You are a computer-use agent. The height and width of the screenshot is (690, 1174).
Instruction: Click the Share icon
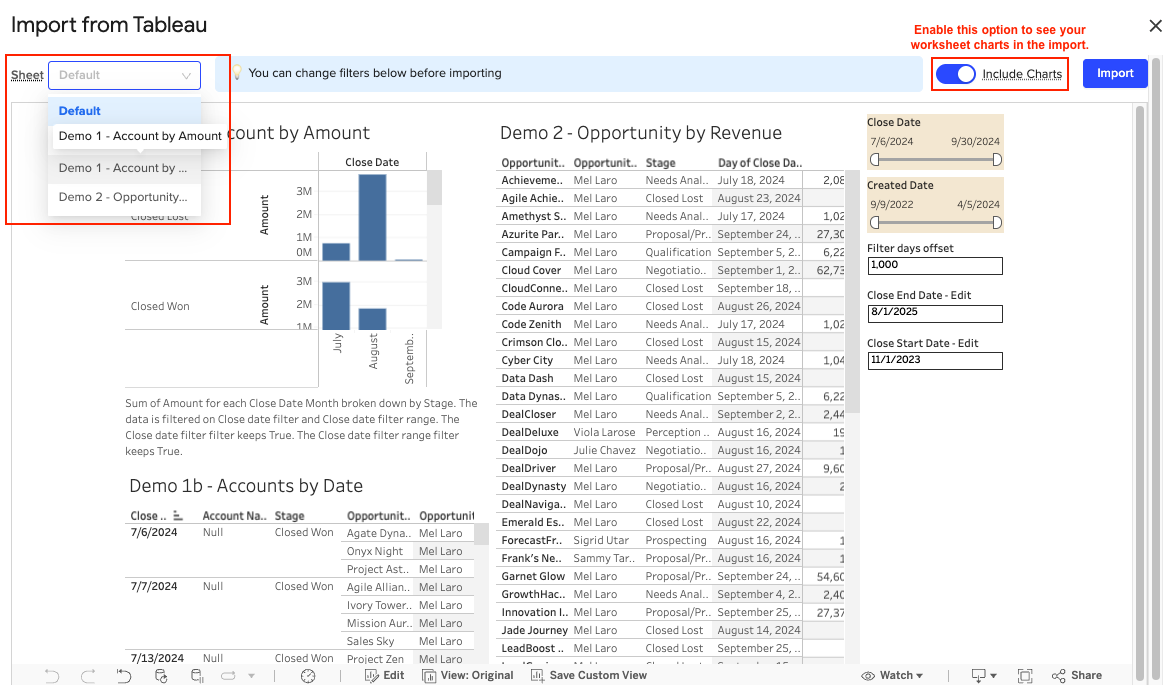click(1076, 676)
